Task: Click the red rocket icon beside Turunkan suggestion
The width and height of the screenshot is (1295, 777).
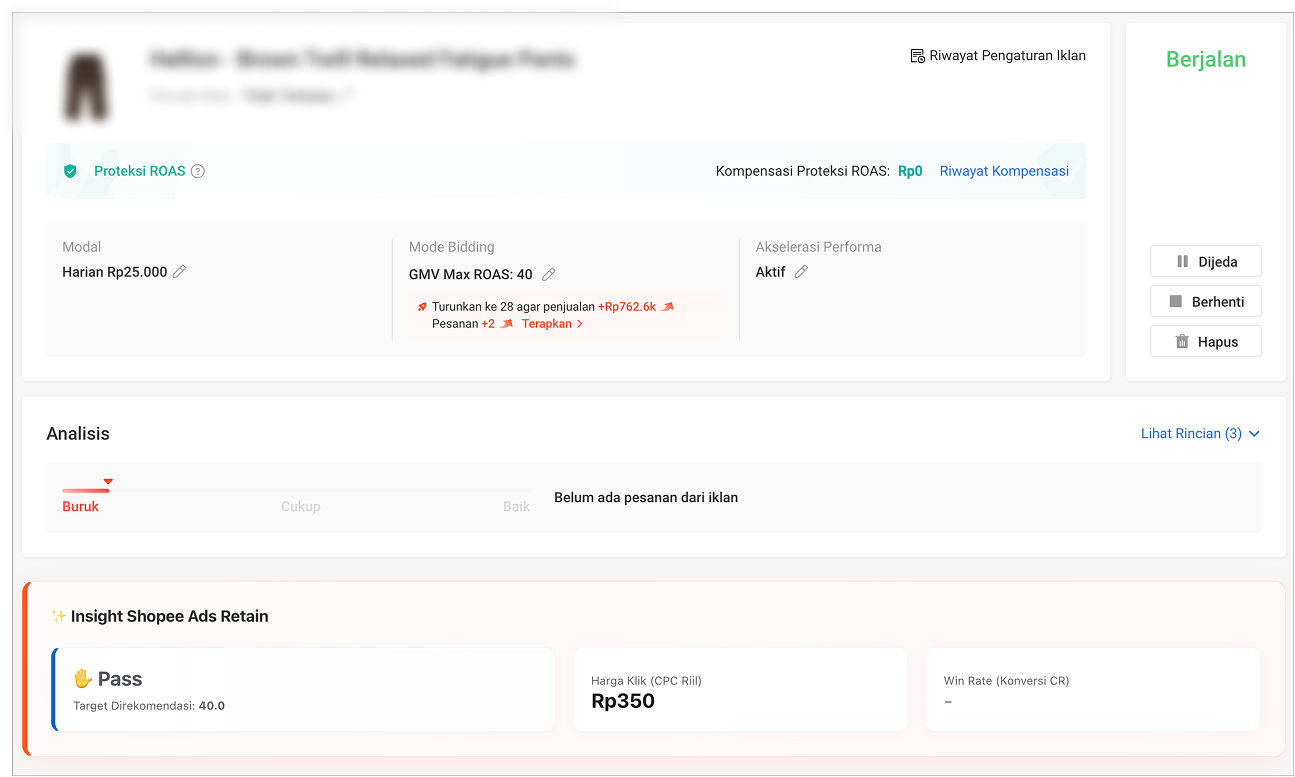Action: (x=422, y=307)
